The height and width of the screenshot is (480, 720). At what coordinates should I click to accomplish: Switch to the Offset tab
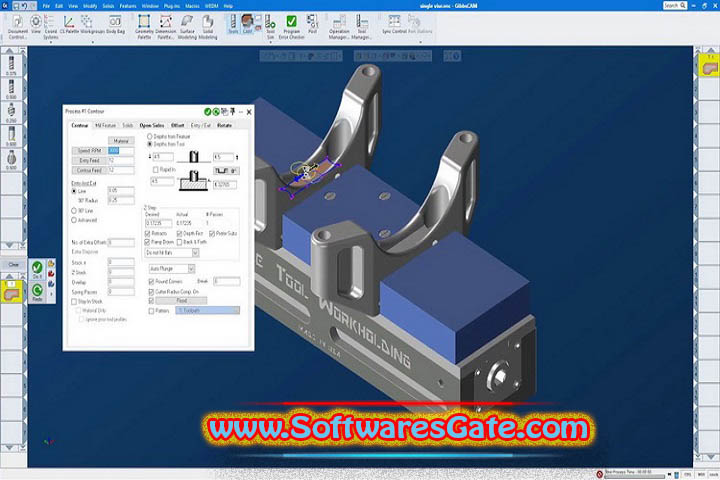[178, 125]
